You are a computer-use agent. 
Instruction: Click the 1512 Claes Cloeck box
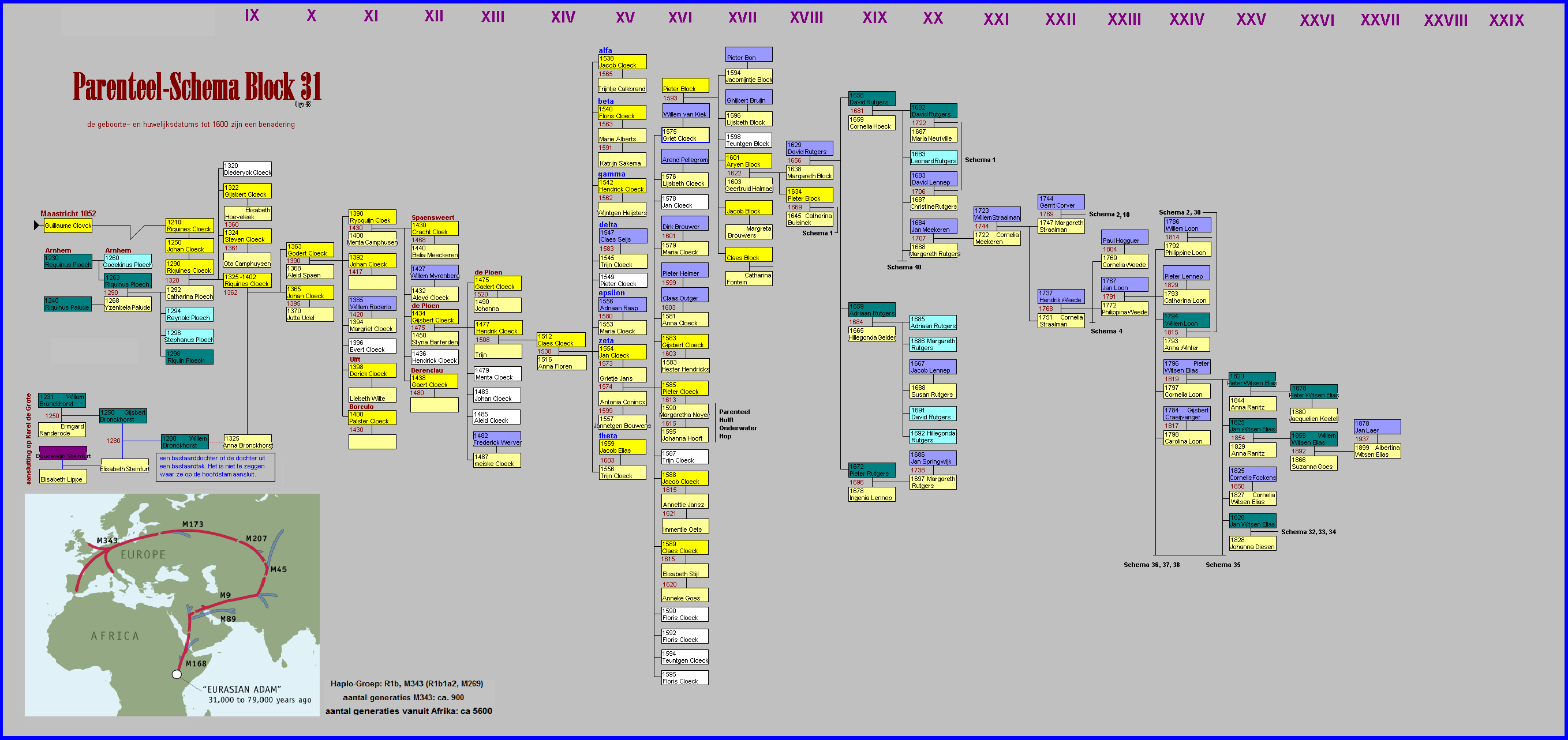[x=560, y=340]
